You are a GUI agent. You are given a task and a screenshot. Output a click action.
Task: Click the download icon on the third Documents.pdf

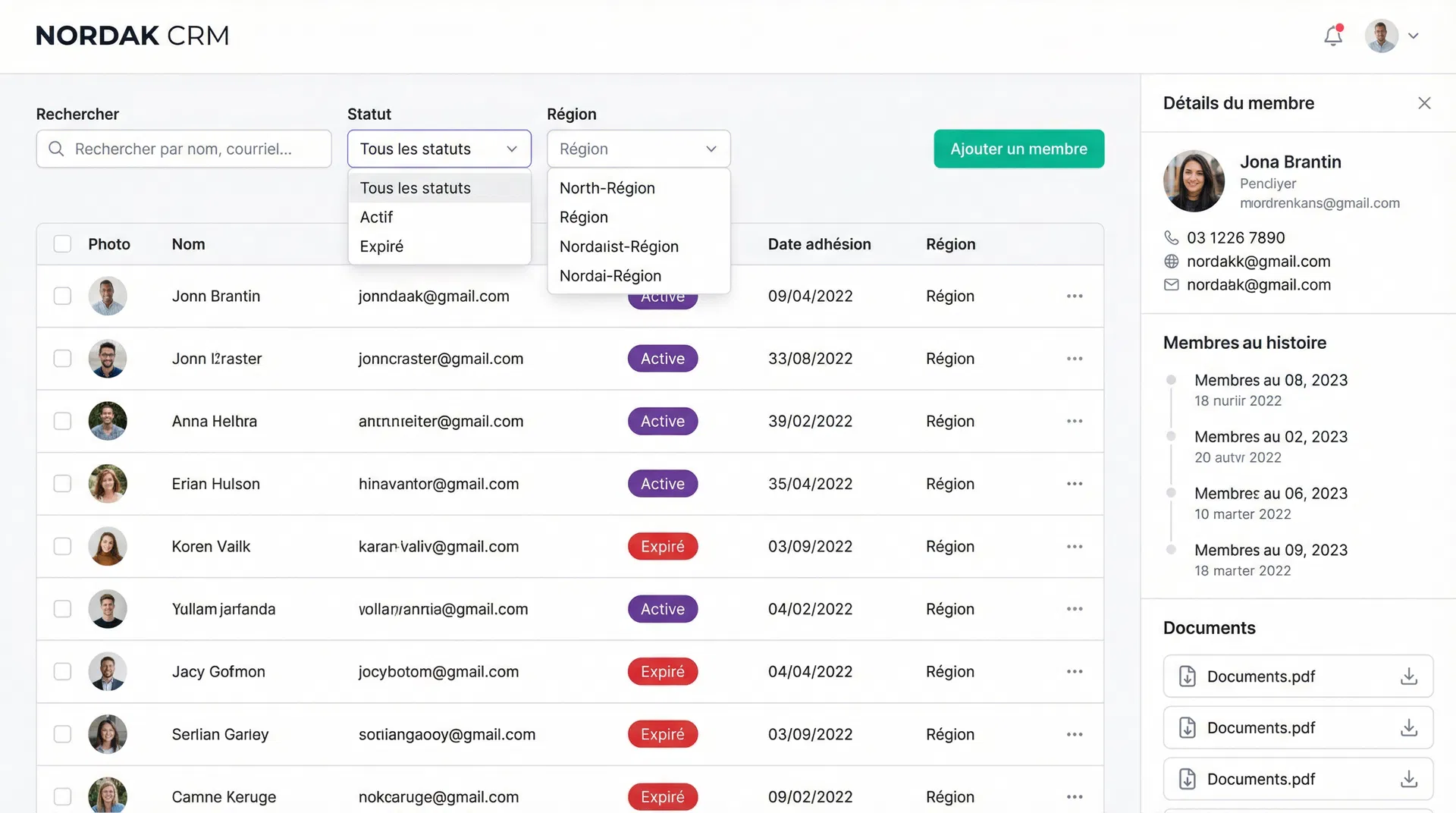[1408, 779]
